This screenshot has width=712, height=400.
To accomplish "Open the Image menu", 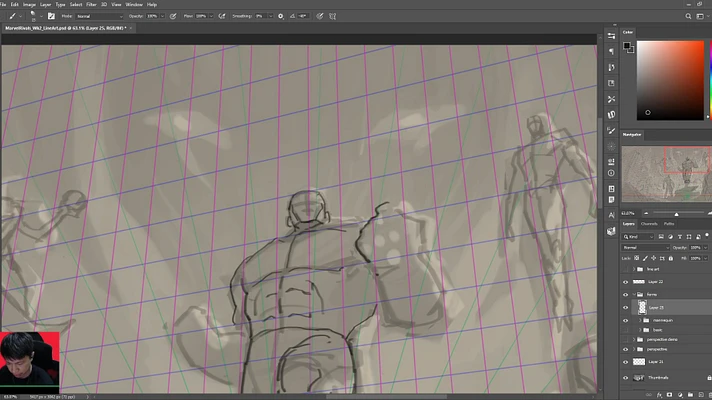I will 29,5.
